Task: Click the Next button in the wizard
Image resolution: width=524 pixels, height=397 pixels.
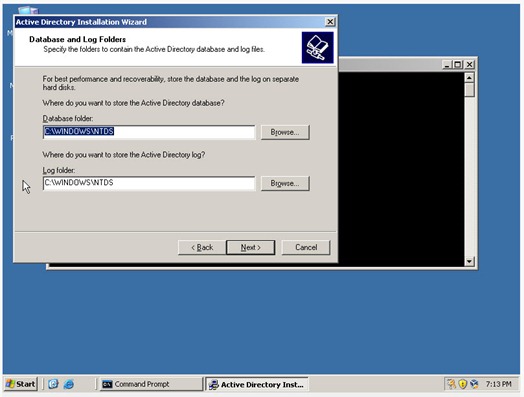Action: (x=251, y=247)
